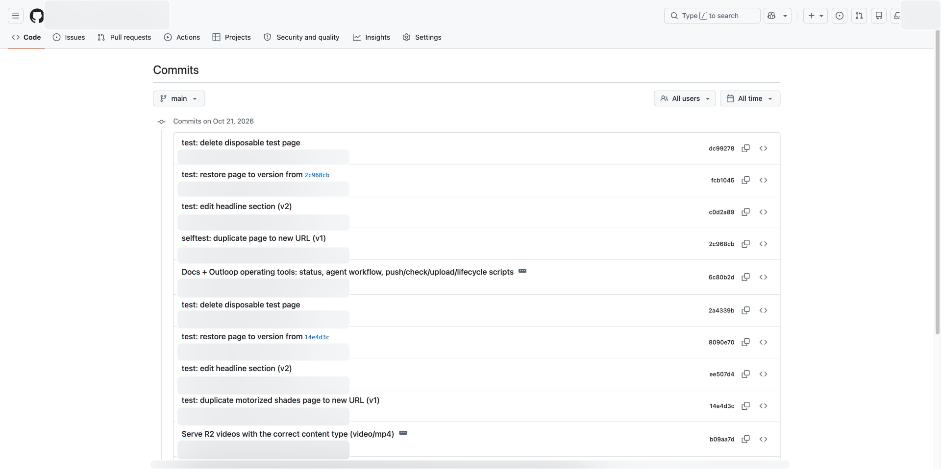Browse repository at commit ee507d4
Image resolution: width=941 pixels, height=469 pixels.
click(x=763, y=374)
